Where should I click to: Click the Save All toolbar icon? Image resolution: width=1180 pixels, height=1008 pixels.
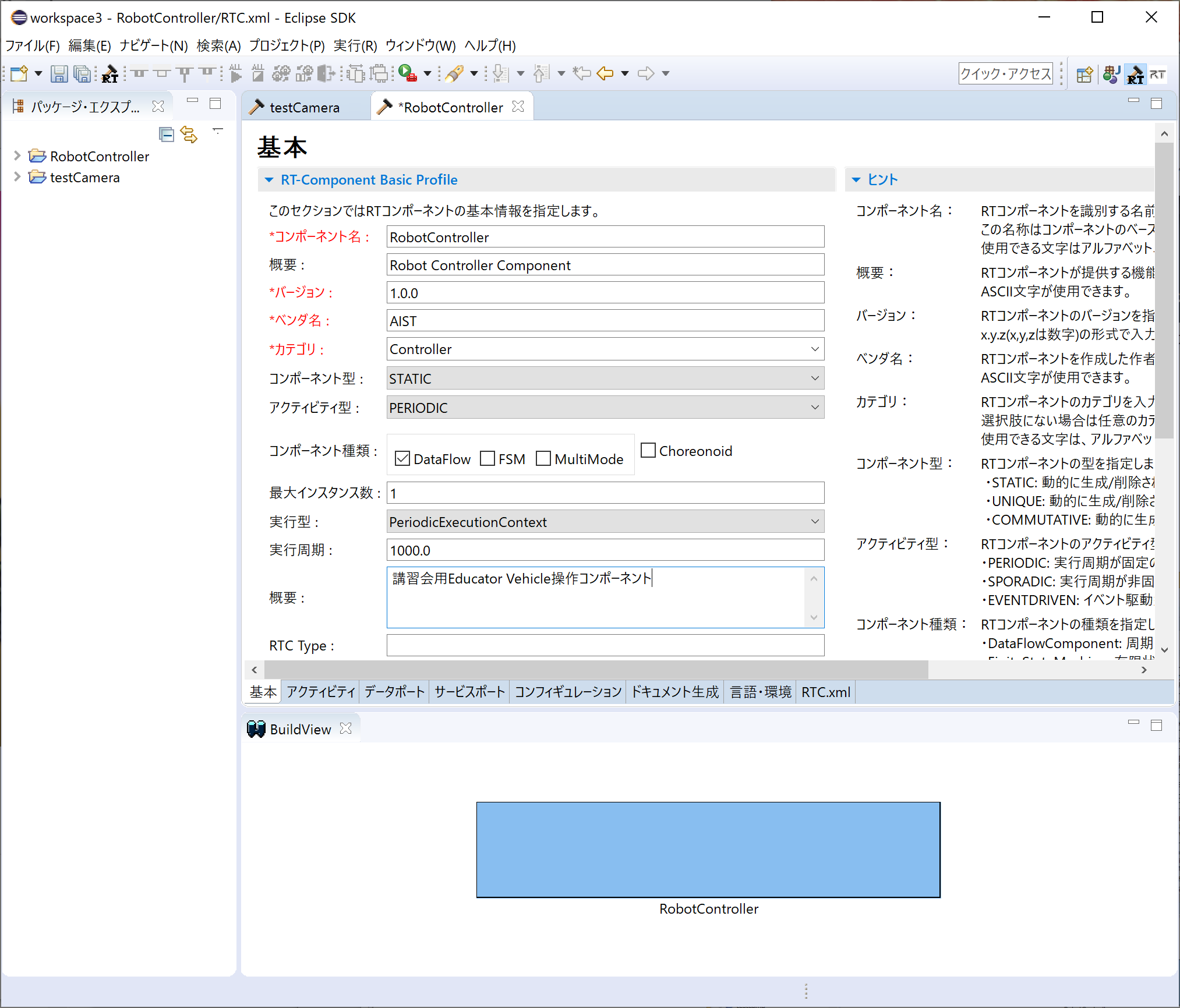(83, 73)
